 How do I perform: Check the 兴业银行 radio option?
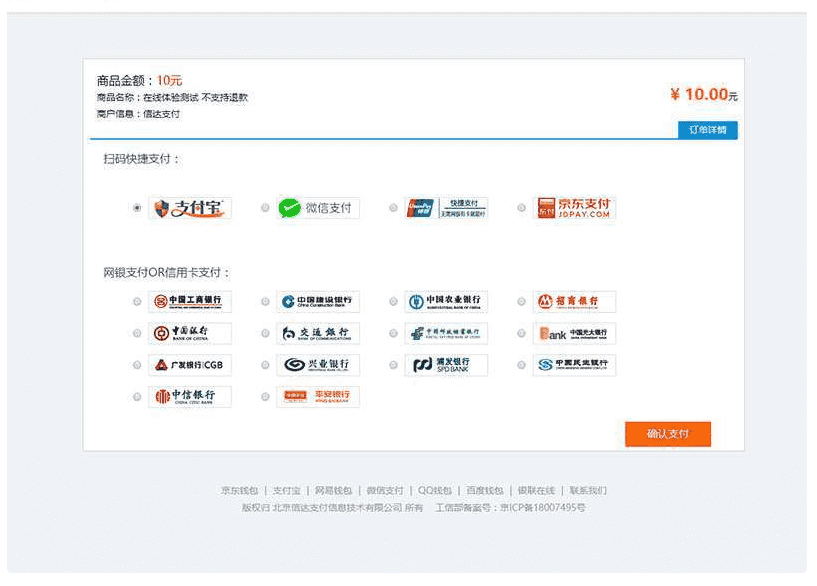(265, 365)
